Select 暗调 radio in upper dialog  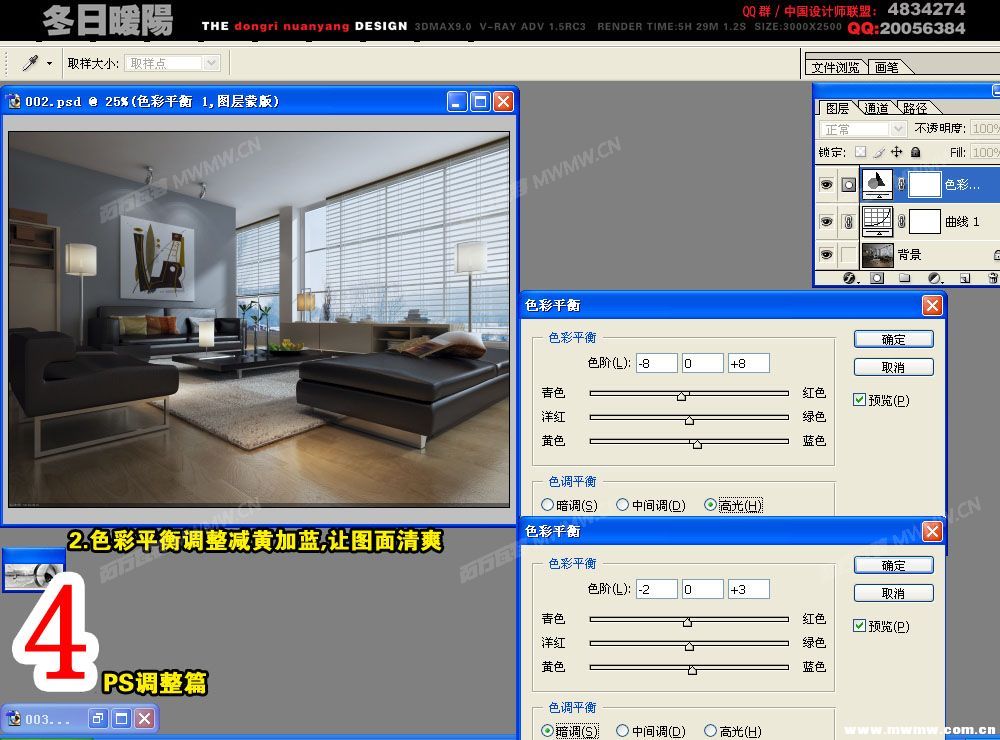(547, 505)
